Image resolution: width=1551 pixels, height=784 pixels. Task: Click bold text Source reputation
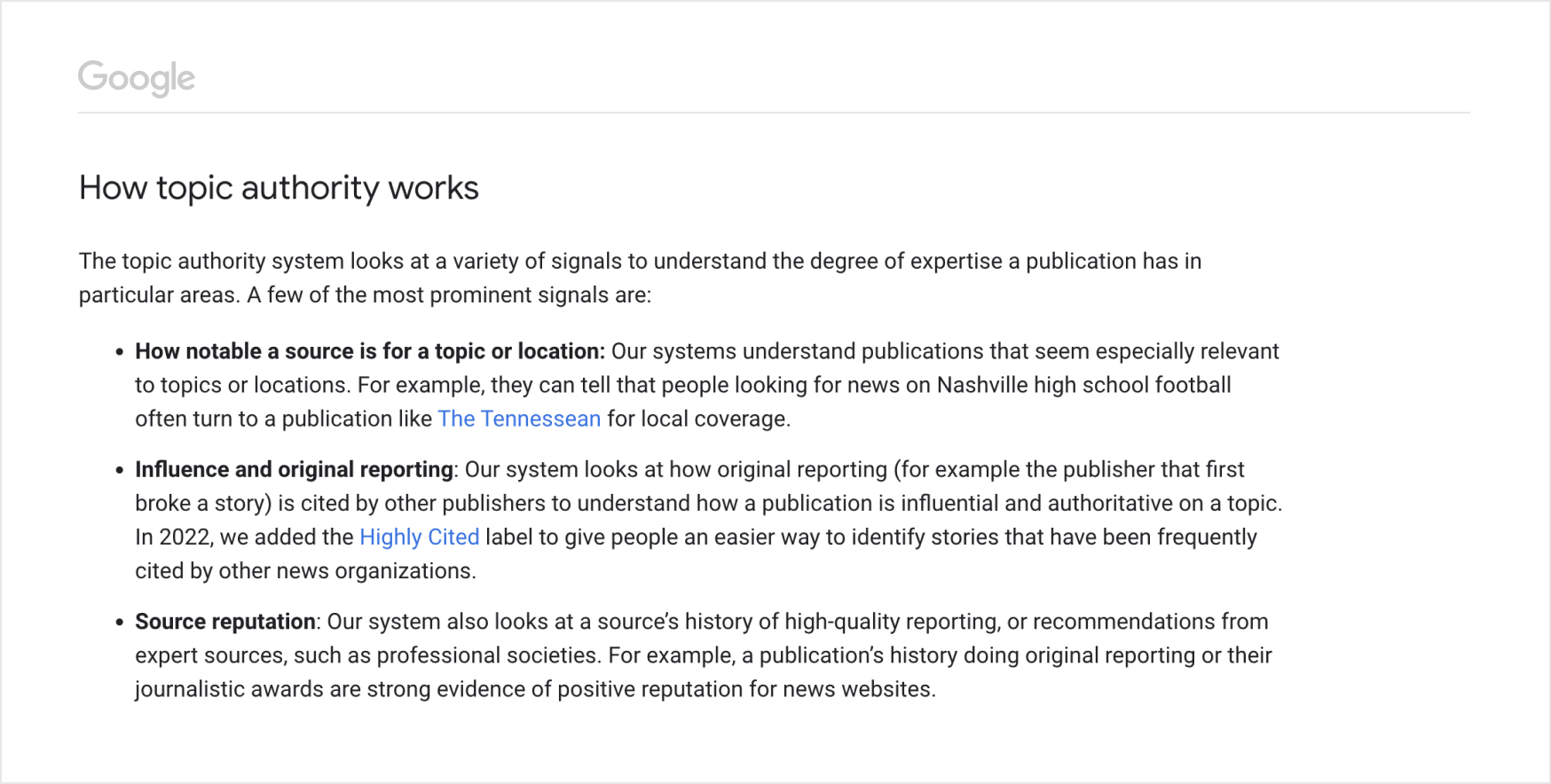pos(225,622)
